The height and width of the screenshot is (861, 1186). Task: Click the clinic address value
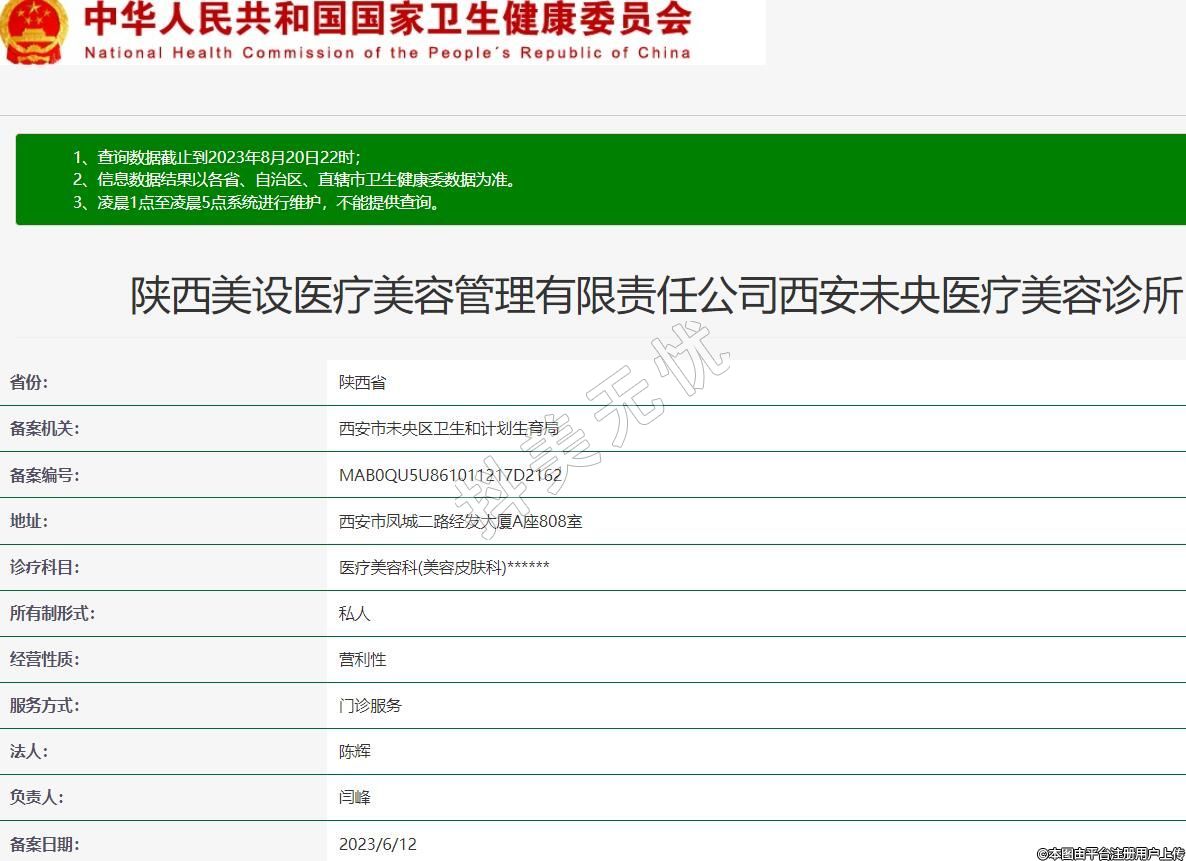[460, 521]
